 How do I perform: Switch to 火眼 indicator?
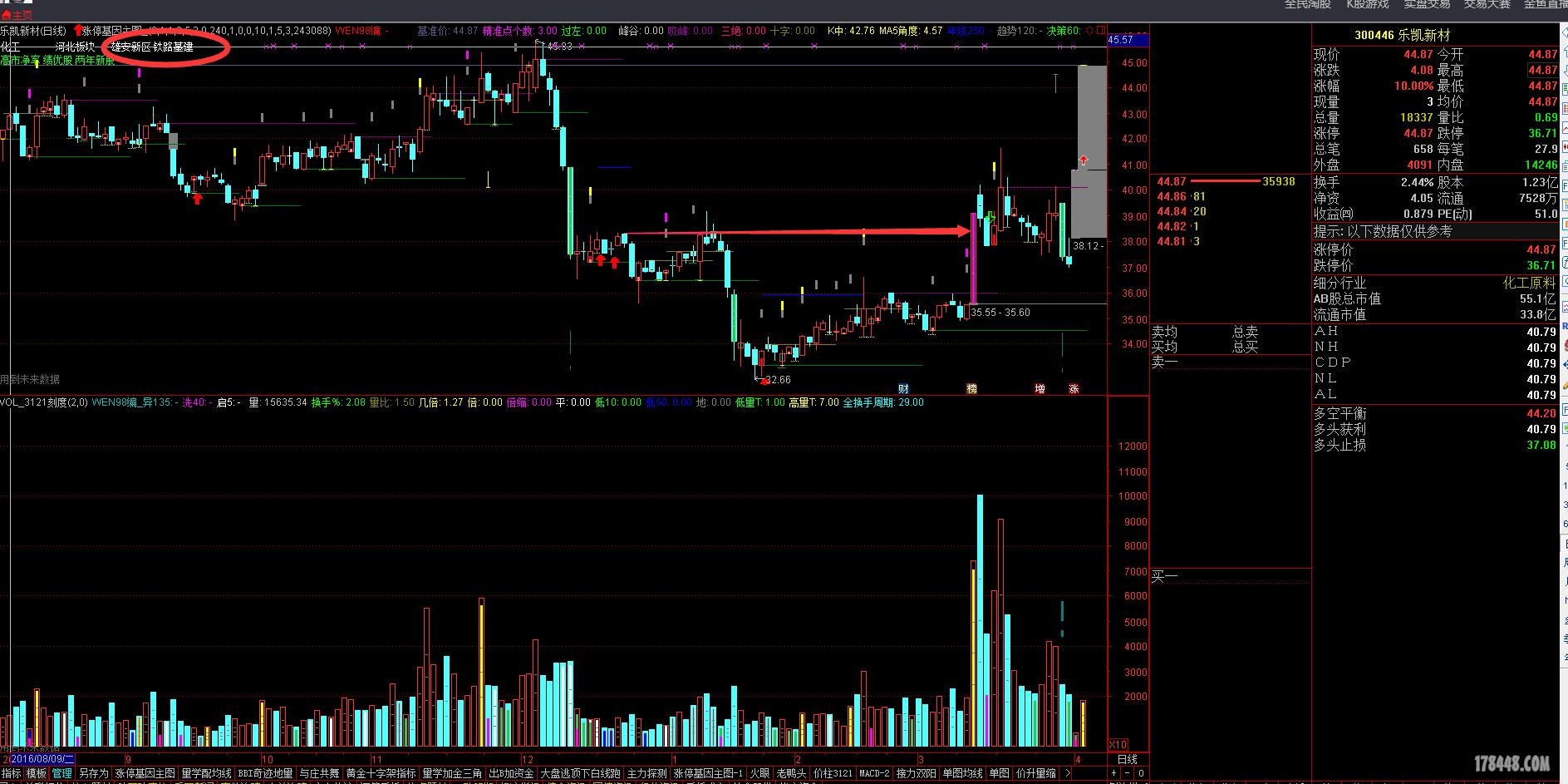[759, 773]
